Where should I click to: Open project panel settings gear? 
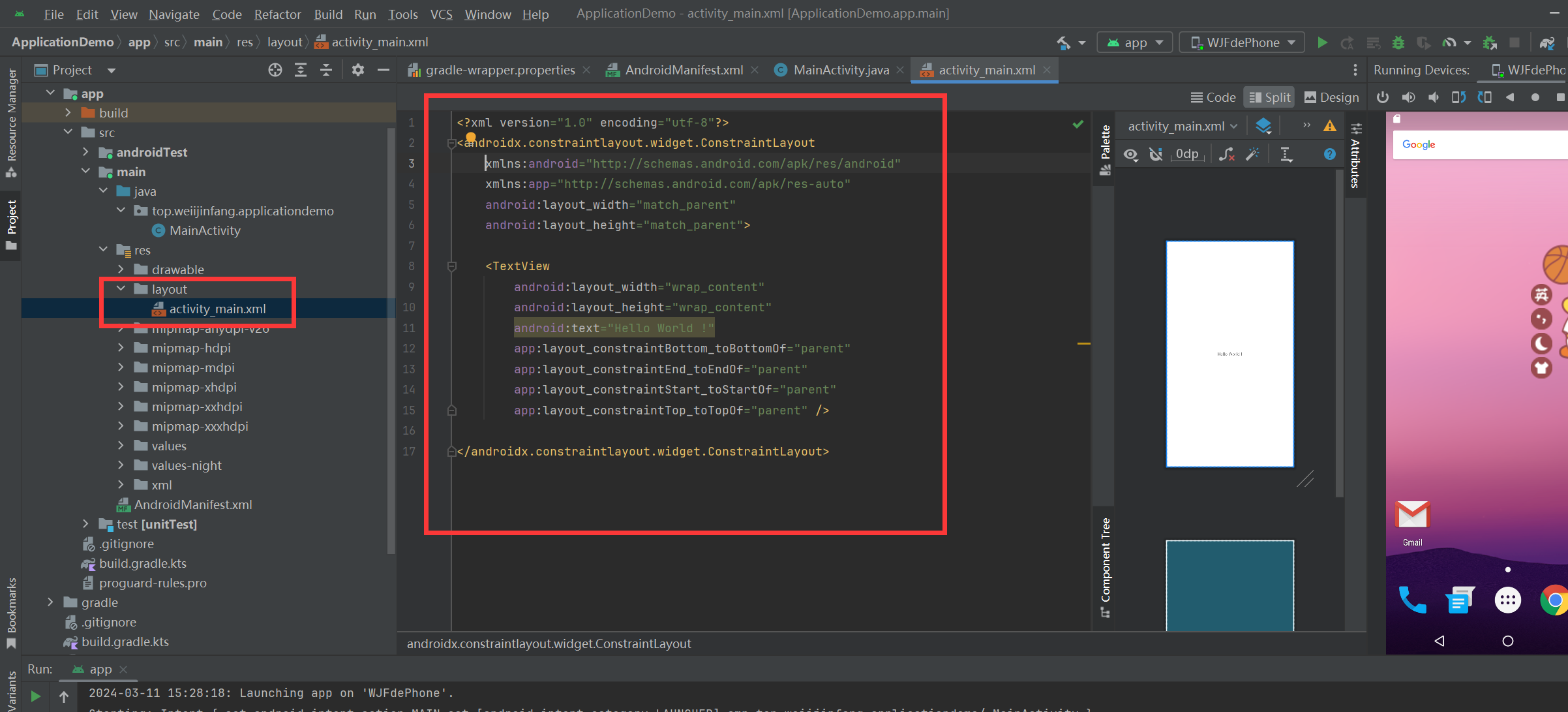(x=357, y=70)
